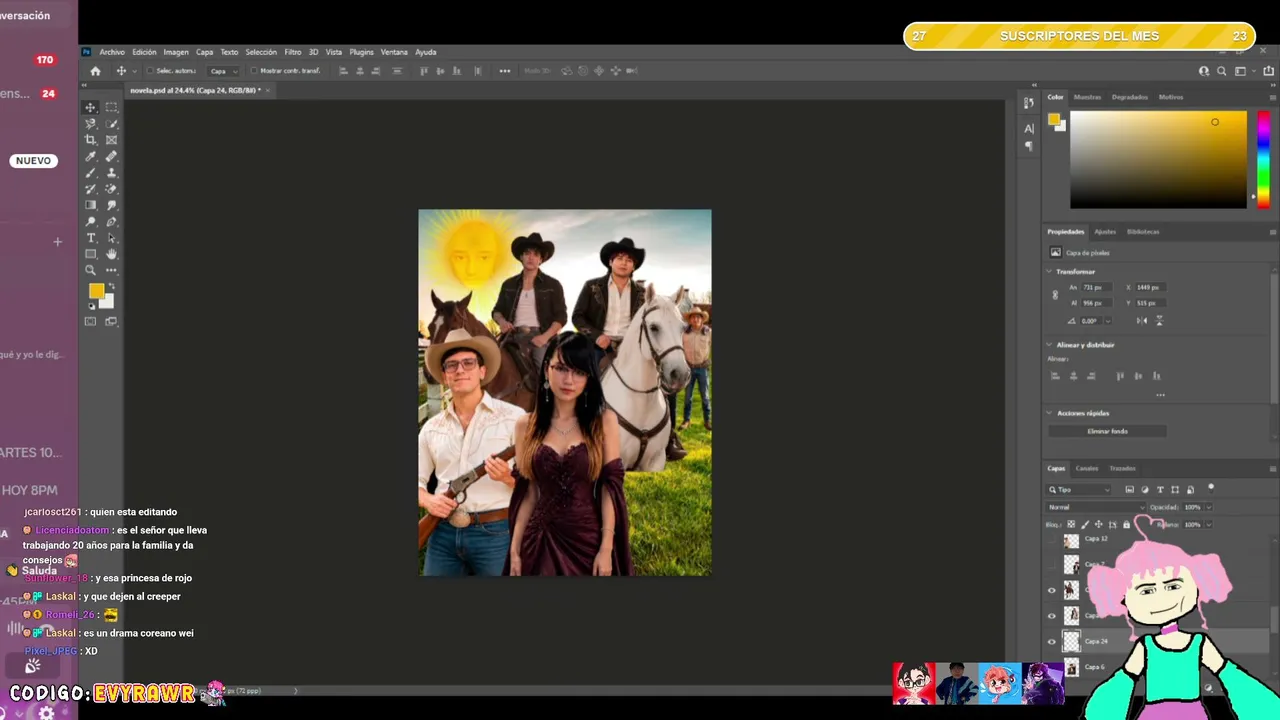Toggle the width-height link constraint icon
Screen dimensions: 1280x720
click(1055, 295)
